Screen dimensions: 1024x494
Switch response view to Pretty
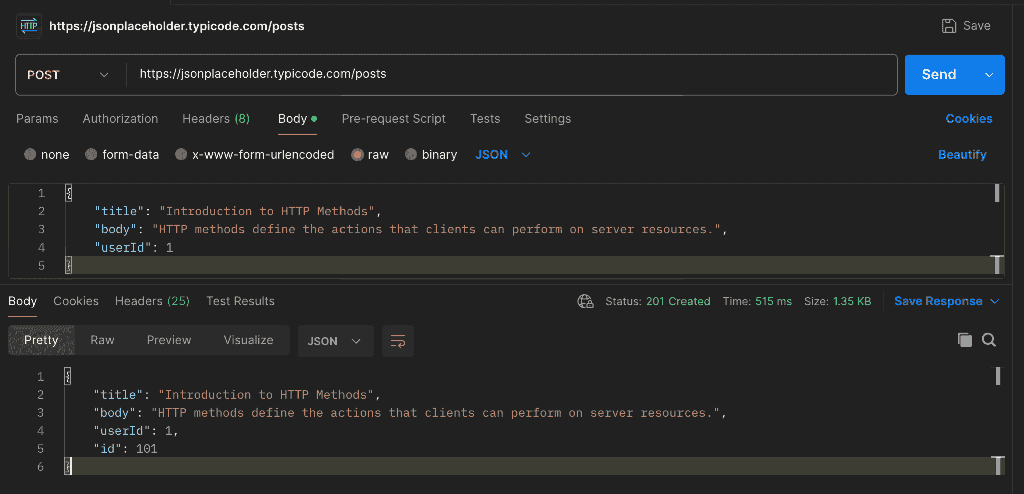click(x=41, y=340)
